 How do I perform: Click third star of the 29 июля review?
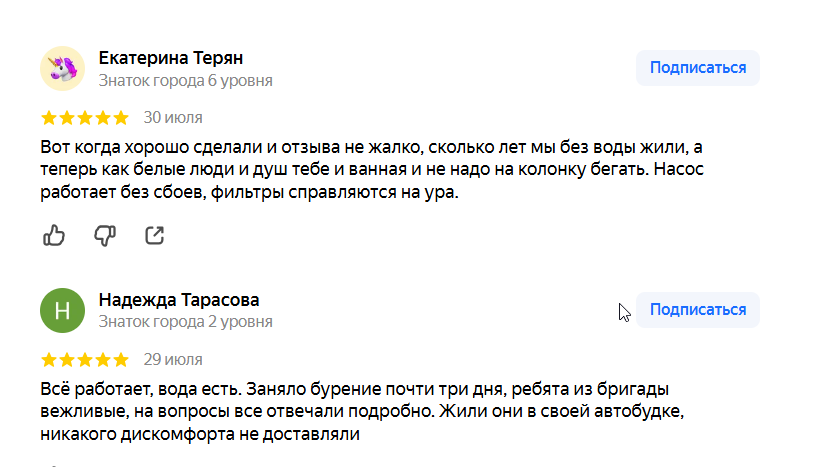[x=85, y=360]
